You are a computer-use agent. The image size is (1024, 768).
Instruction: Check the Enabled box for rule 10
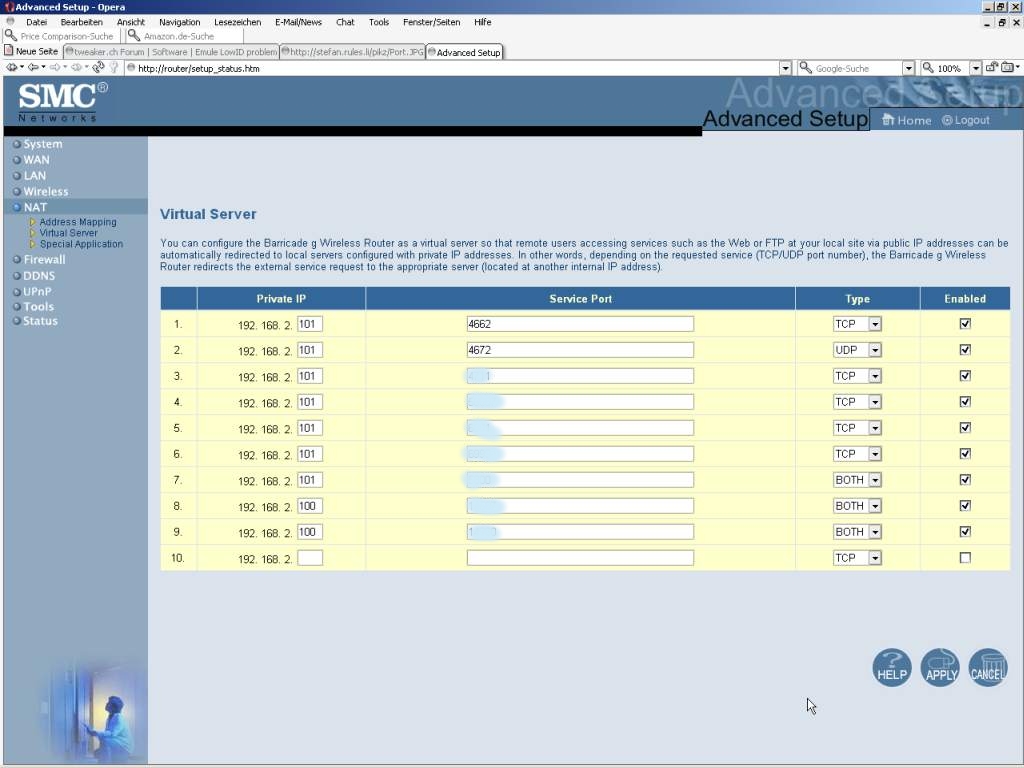[x=965, y=558]
